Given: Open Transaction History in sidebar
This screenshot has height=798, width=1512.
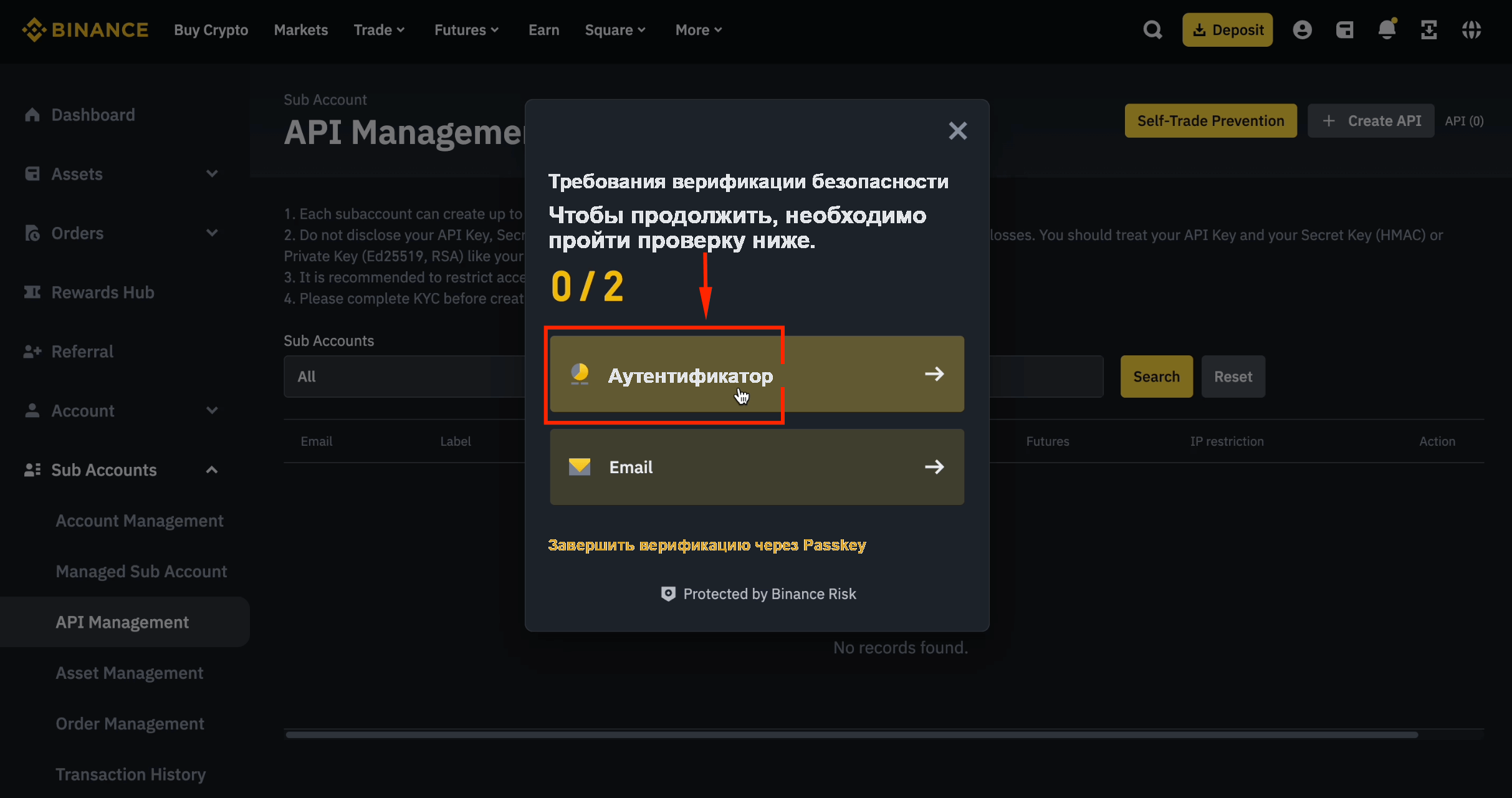Looking at the screenshot, I should coord(130,774).
